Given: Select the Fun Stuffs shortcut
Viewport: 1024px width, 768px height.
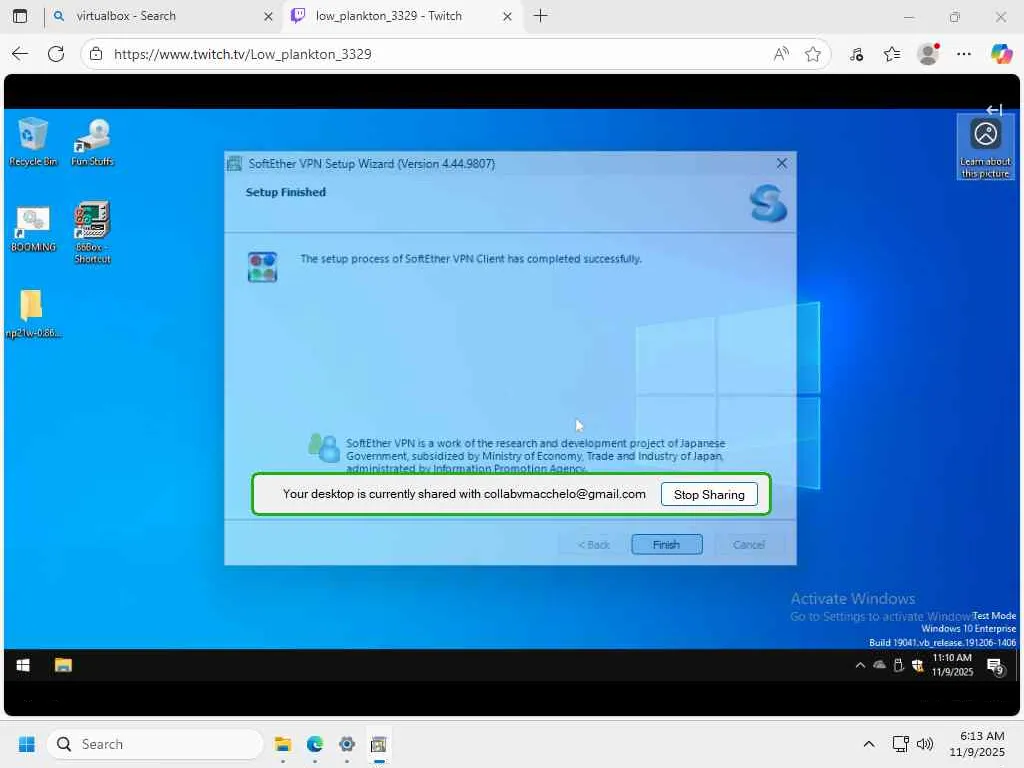Looking at the screenshot, I should coord(92,142).
